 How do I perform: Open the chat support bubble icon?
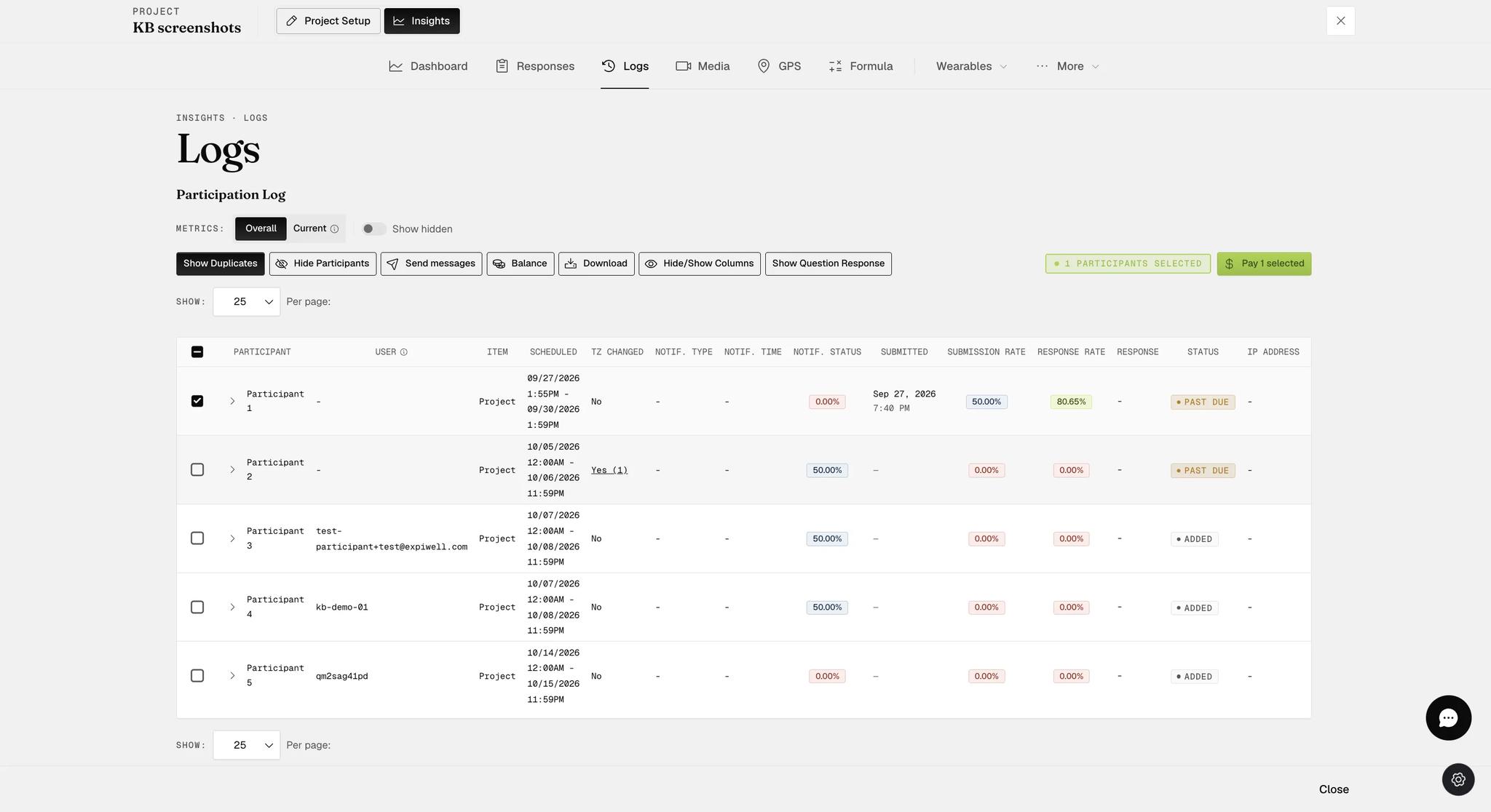point(1448,718)
